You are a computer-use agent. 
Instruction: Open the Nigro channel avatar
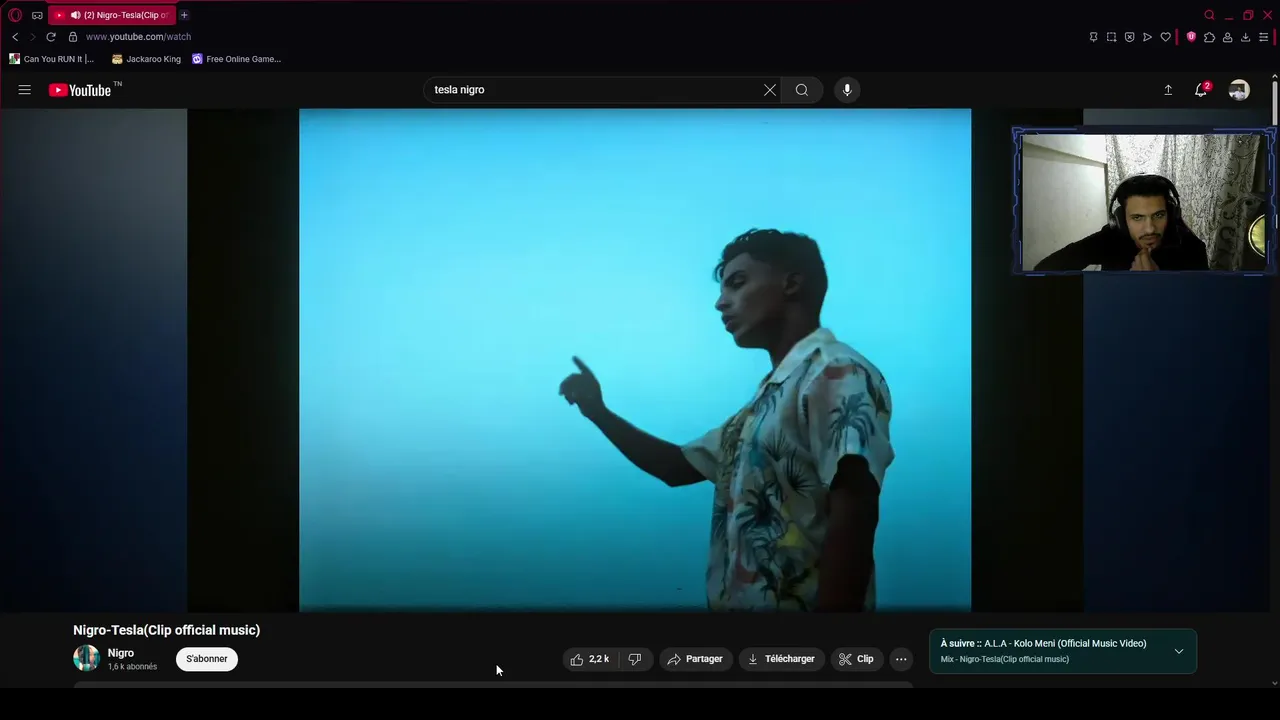(86, 658)
